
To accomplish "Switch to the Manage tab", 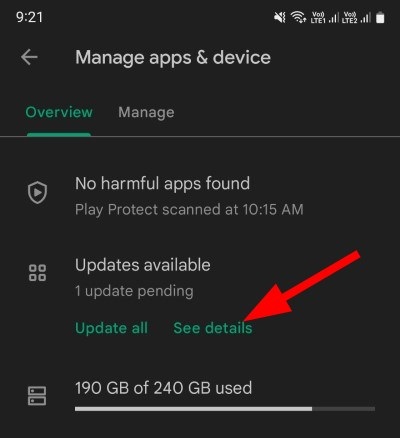I will [x=146, y=112].
